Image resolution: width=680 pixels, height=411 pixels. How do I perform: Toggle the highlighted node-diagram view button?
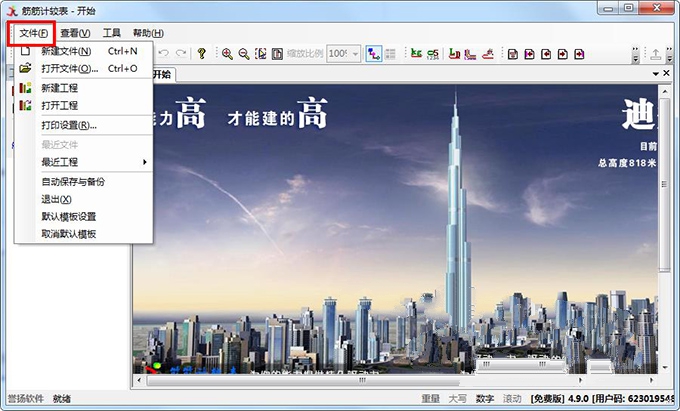coord(373,54)
